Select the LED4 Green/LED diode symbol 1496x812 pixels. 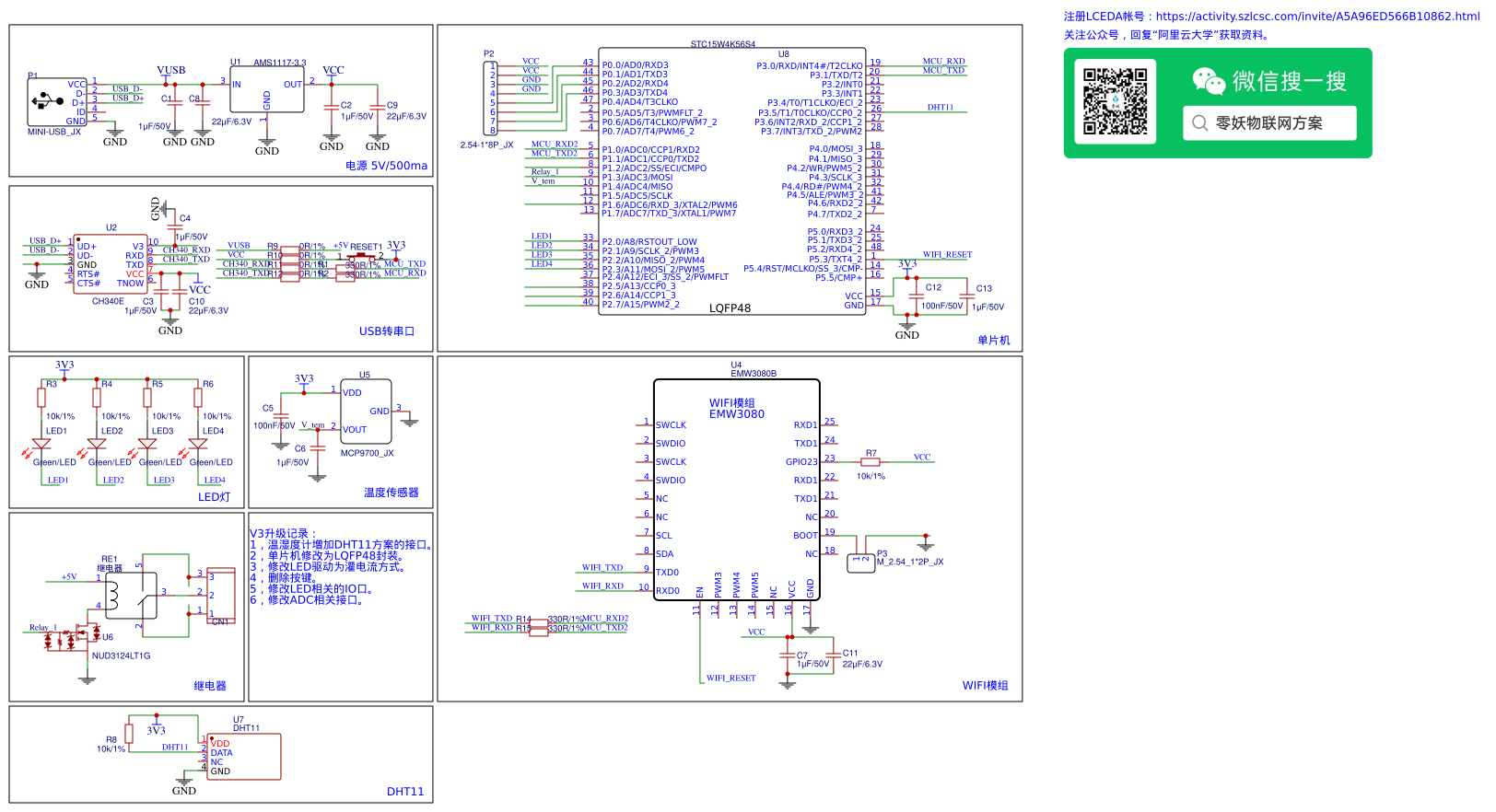pyautogui.click(x=197, y=444)
